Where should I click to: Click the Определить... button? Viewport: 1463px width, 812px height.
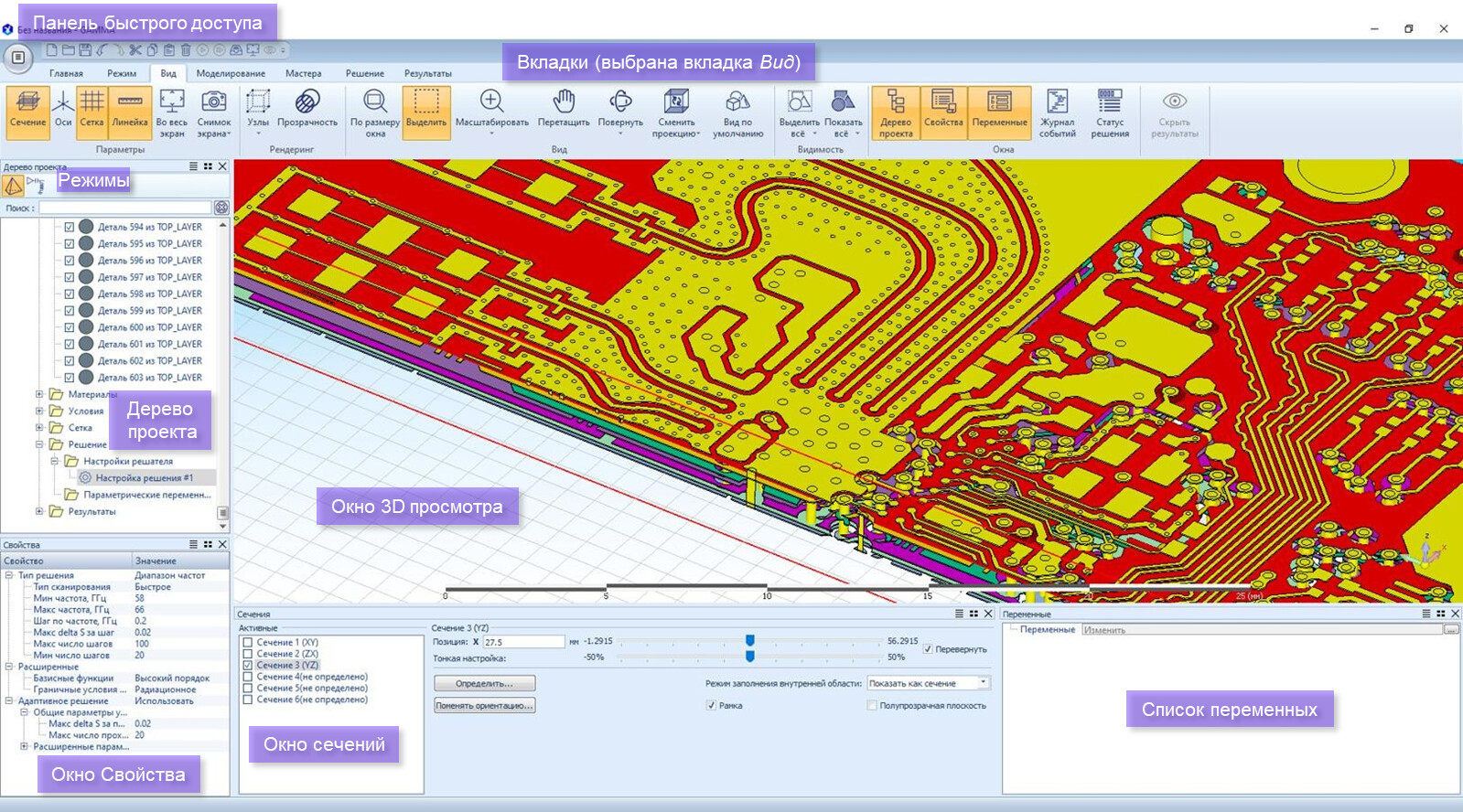(484, 684)
